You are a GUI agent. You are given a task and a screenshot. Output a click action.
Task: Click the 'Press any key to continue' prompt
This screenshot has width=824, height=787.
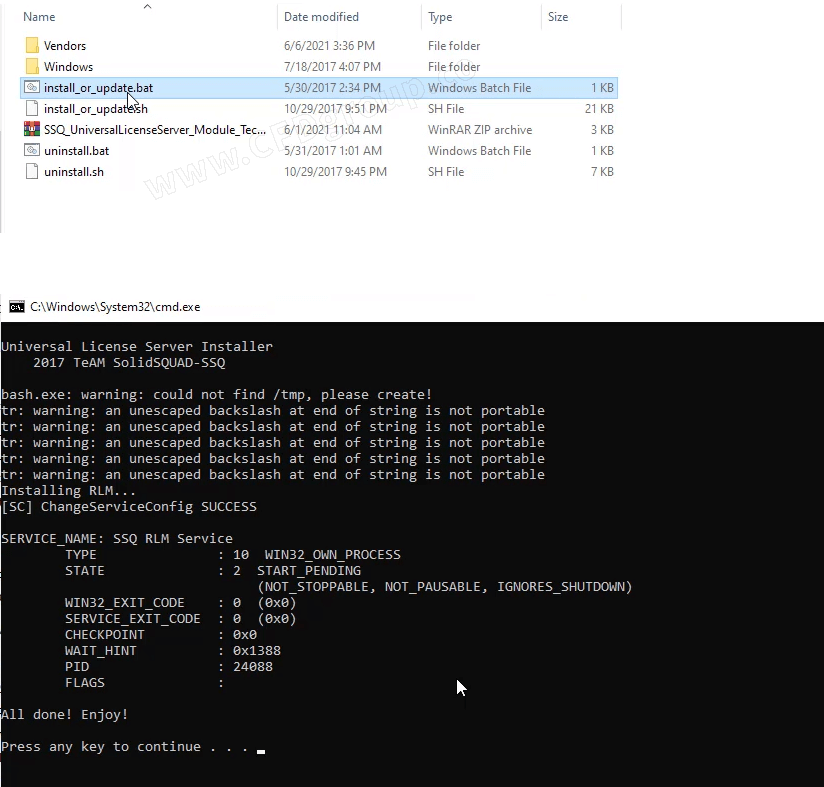pos(124,747)
